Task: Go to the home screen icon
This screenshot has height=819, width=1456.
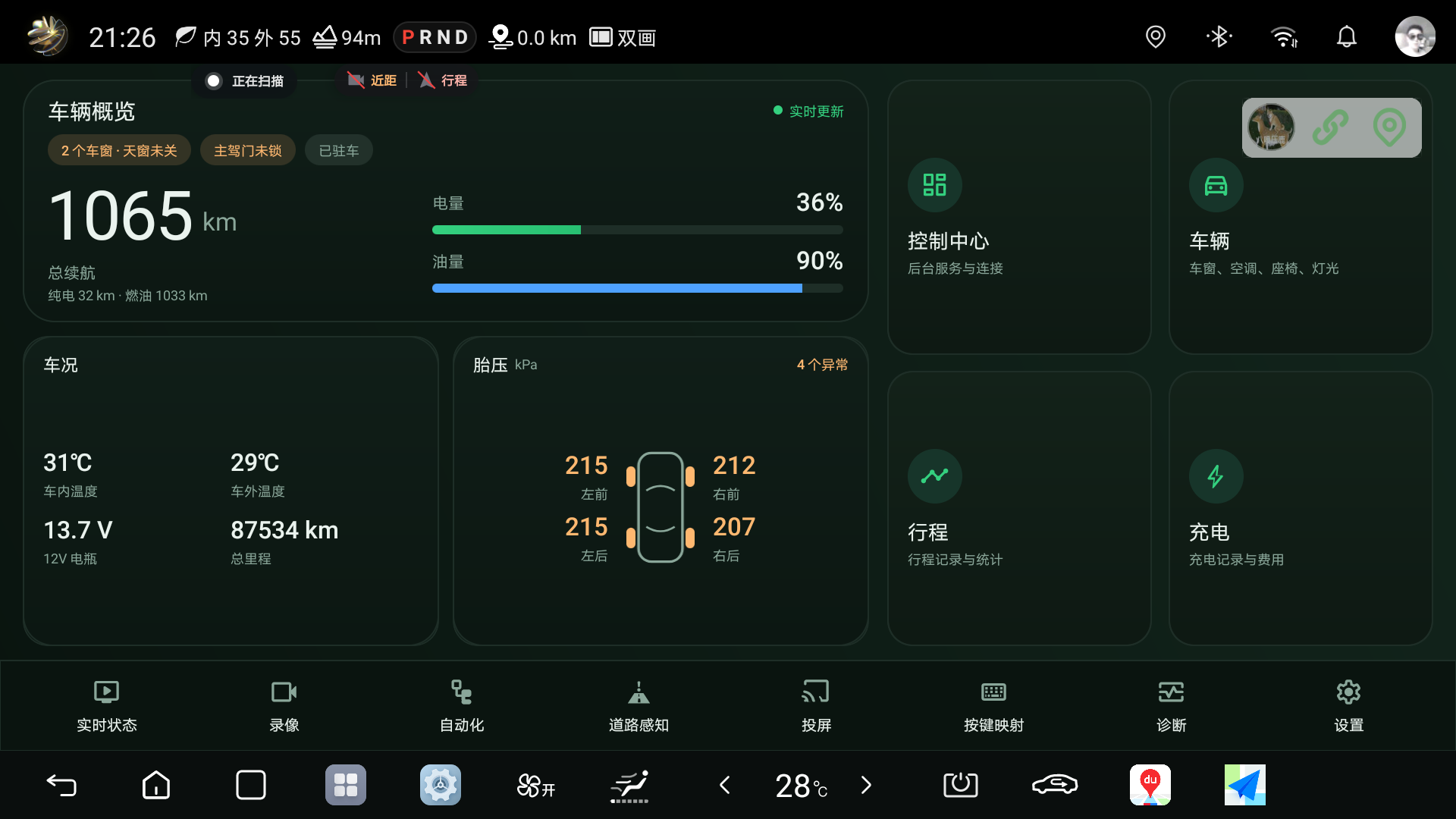Action: point(156,785)
